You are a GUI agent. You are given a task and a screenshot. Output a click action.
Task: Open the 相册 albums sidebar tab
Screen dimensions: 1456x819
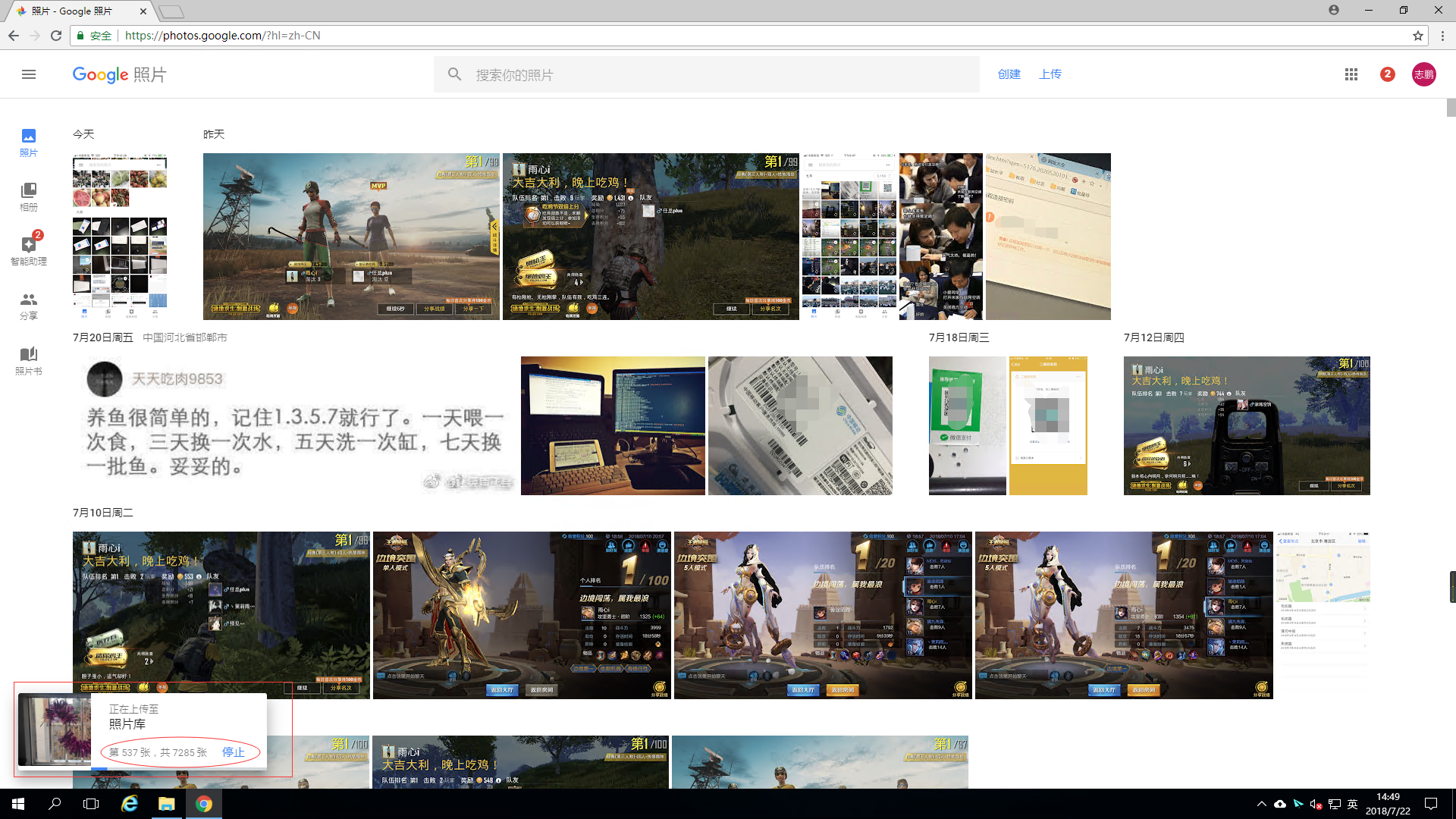[29, 197]
